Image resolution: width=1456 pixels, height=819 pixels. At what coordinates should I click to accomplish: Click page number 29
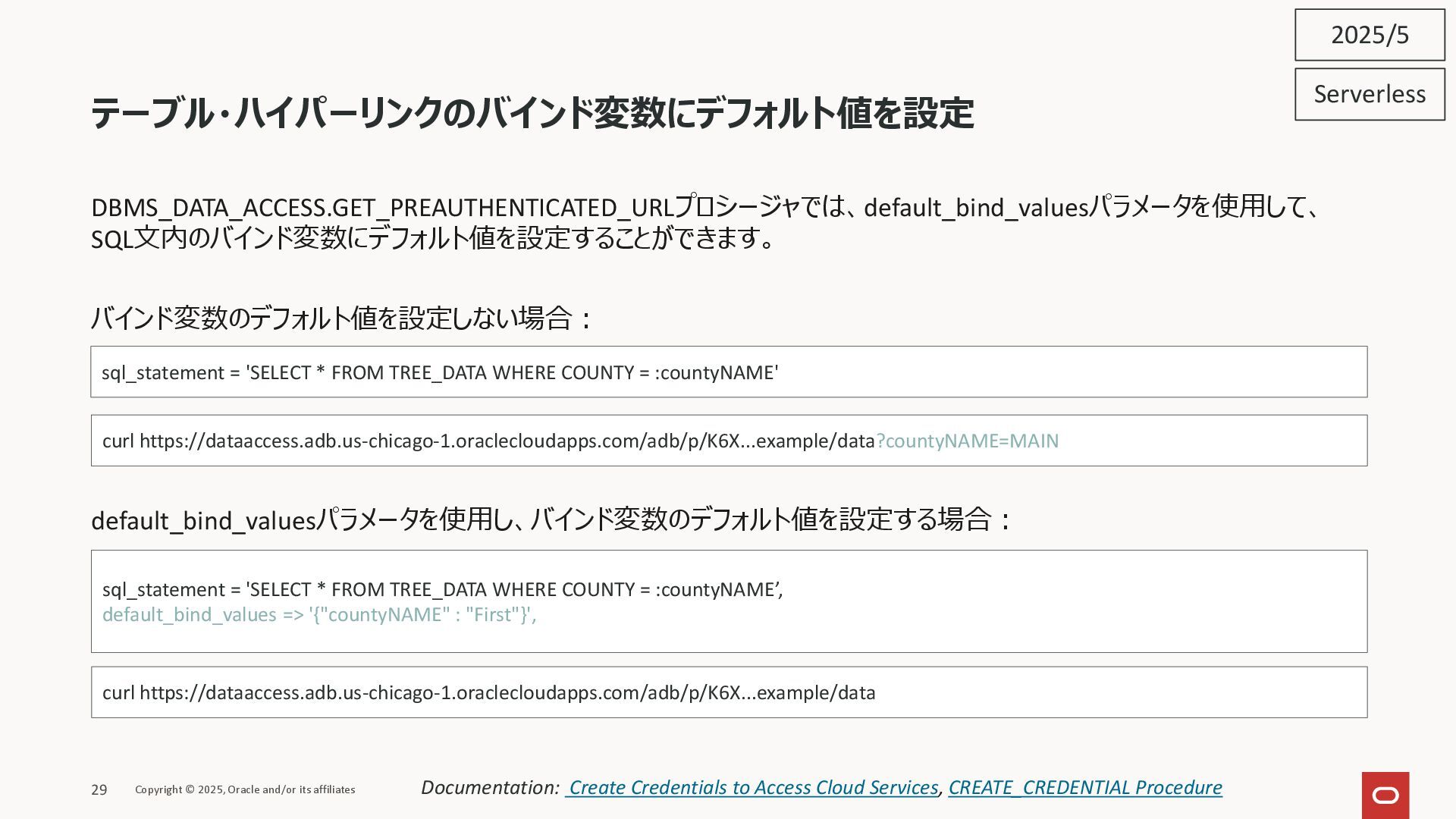99,789
